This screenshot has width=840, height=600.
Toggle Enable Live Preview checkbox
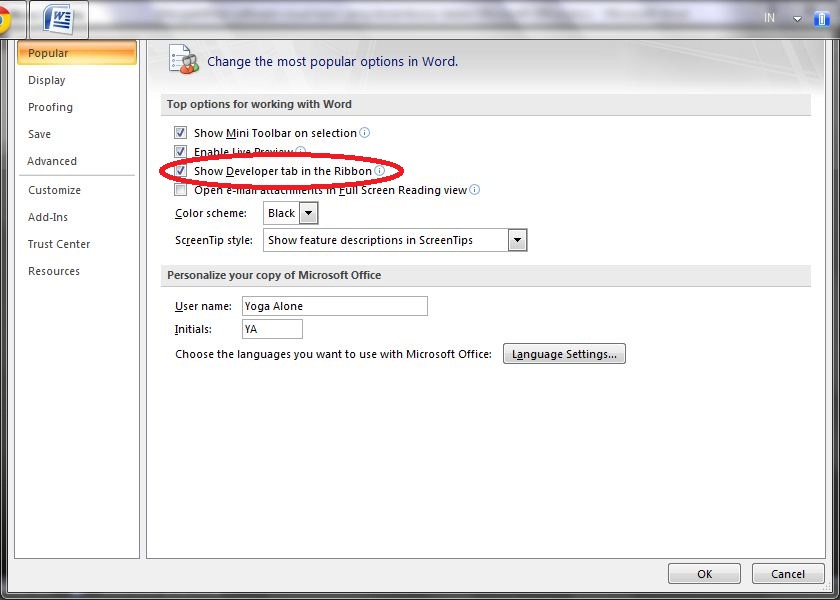pyautogui.click(x=181, y=152)
